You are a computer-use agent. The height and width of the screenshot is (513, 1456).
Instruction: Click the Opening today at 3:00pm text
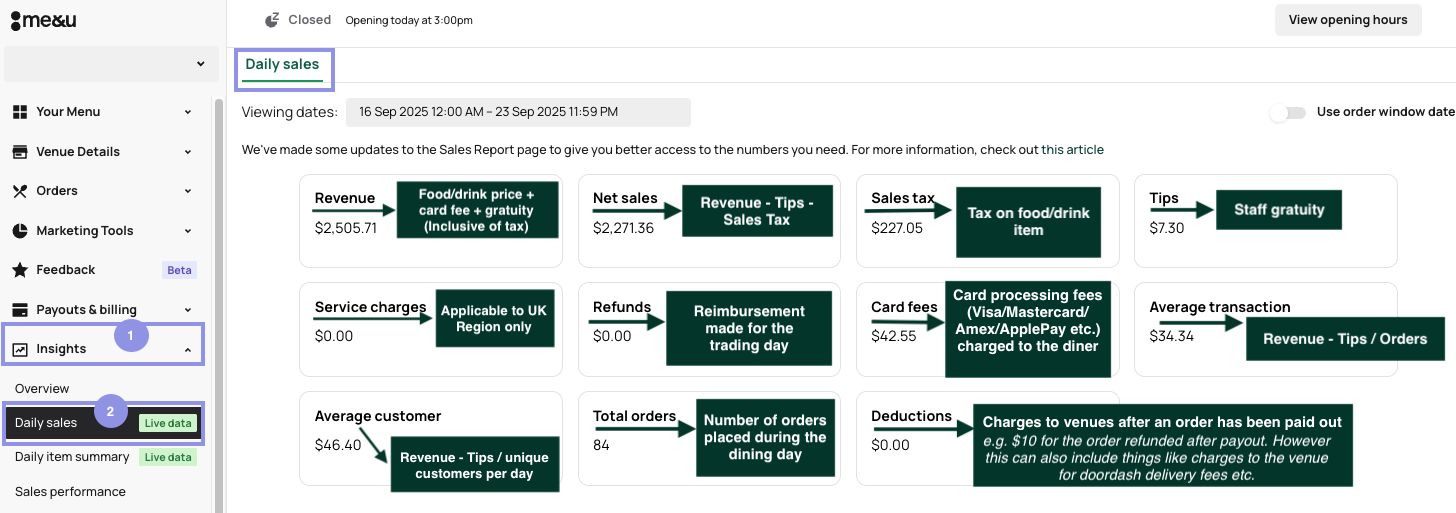pyautogui.click(x=409, y=20)
